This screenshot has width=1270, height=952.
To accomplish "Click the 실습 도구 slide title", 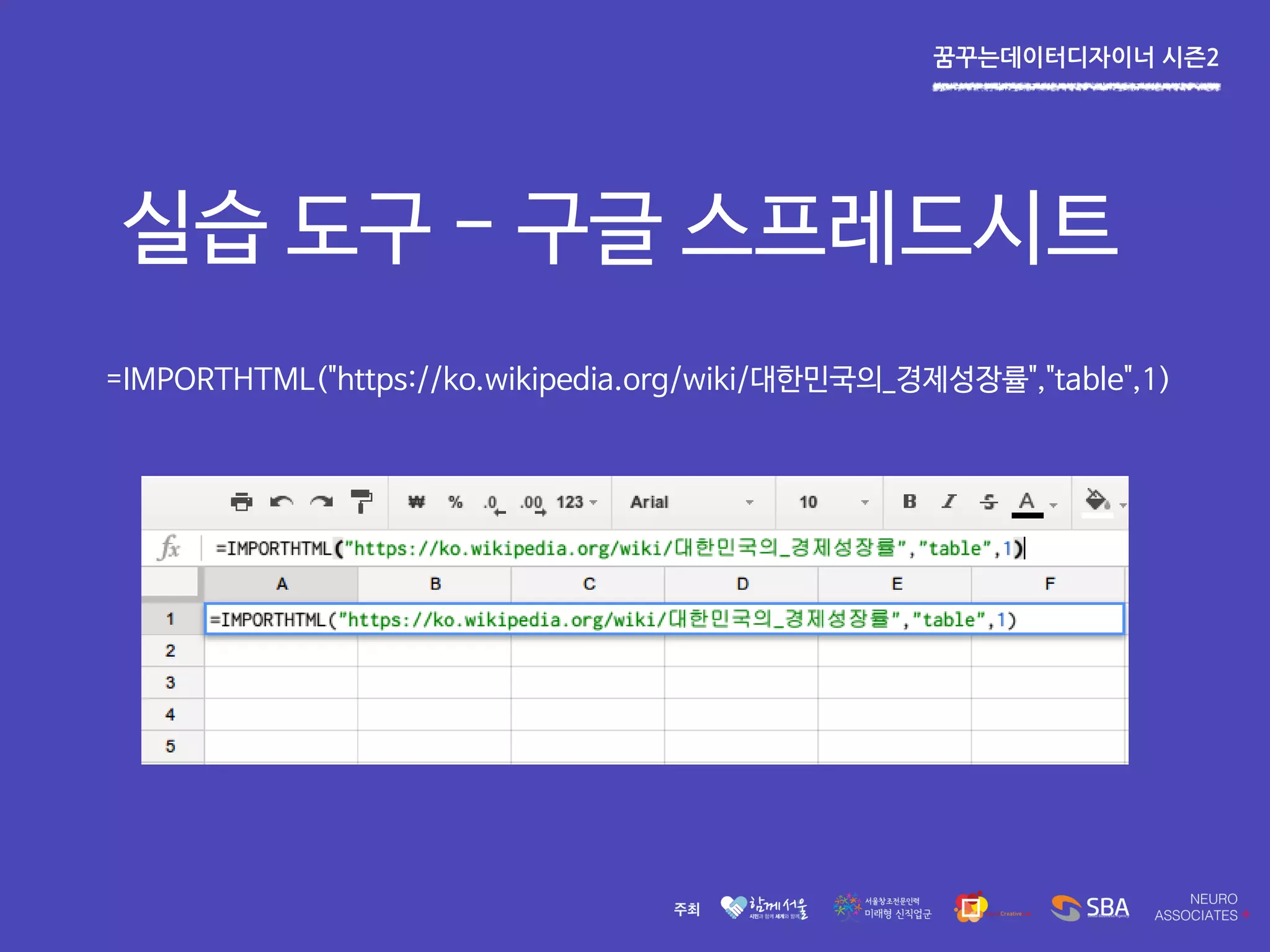I will pyautogui.click(x=620, y=227).
